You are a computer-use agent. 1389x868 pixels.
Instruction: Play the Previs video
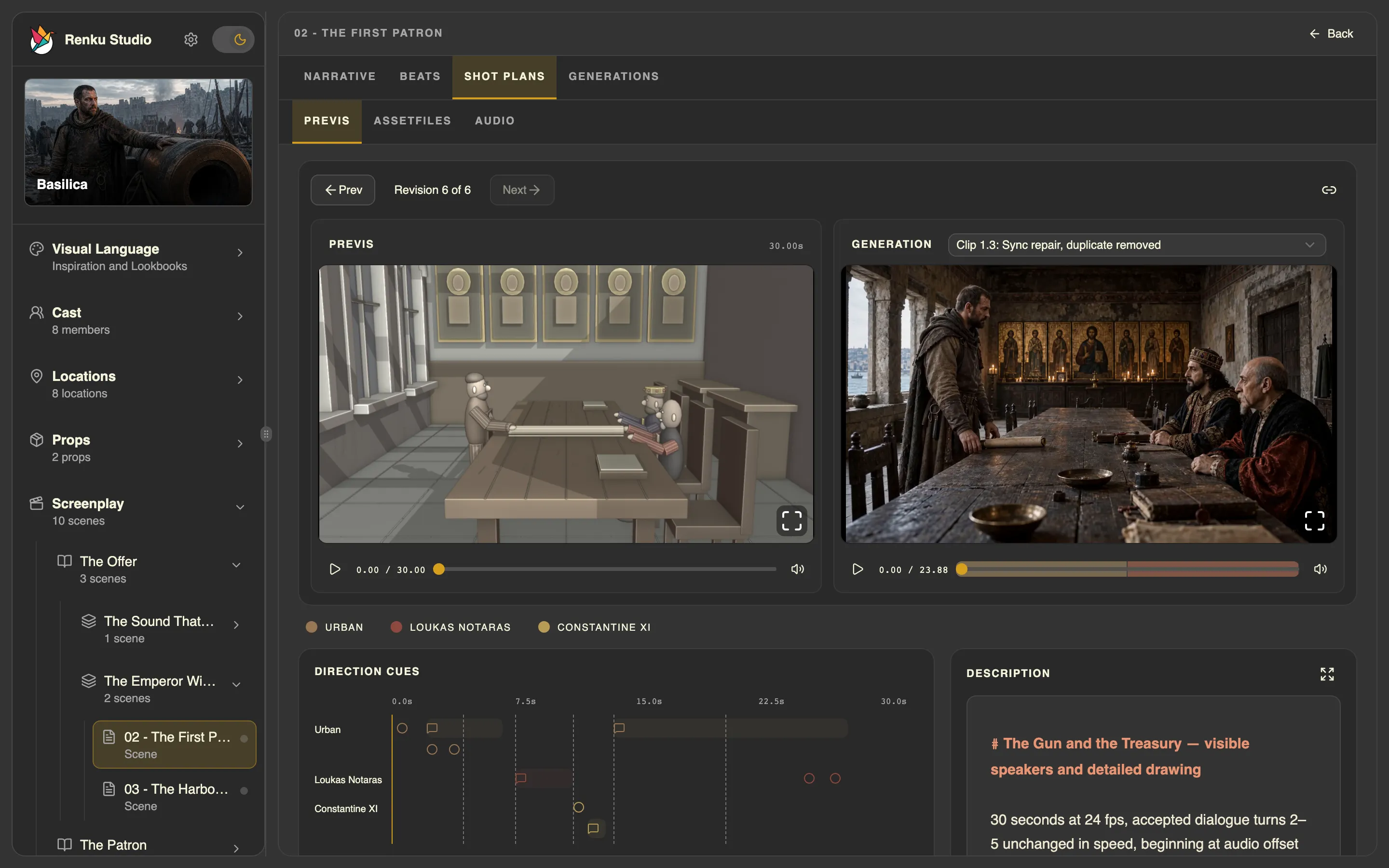[x=335, y=570]
